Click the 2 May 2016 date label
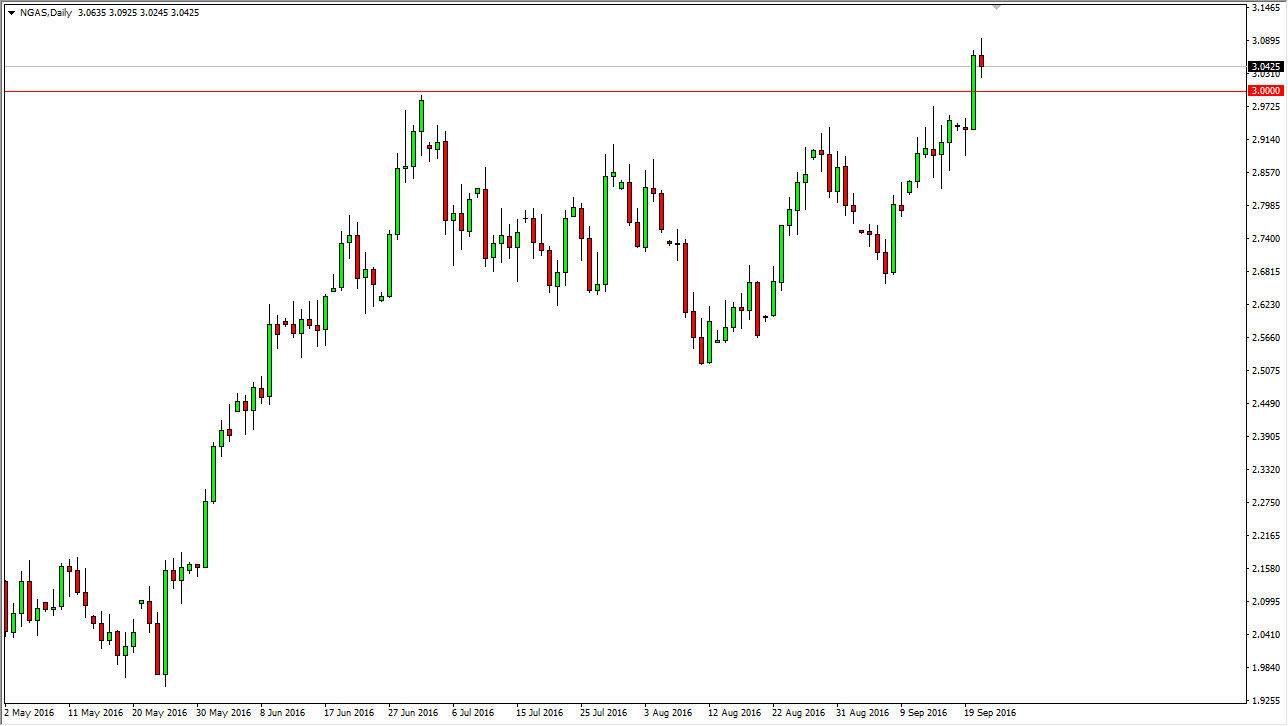1288x726 pixels. pyautogui.click(x=31, y=713)
